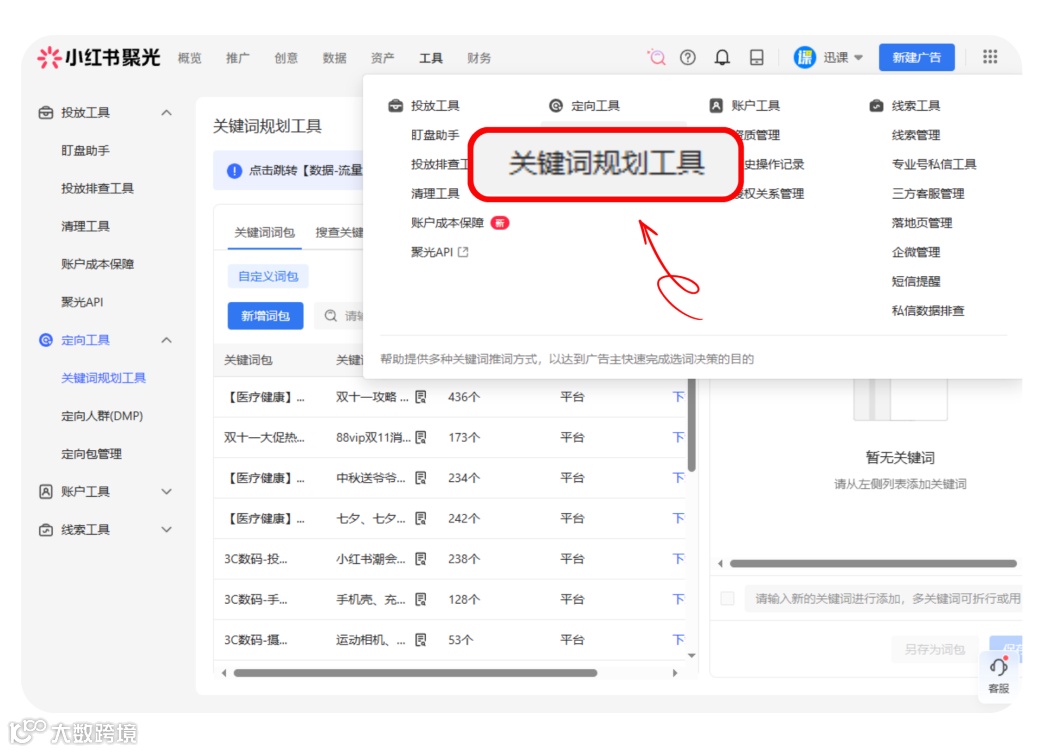Screen dimensions: 1057x752
Task: Click the 账户工具 sidebar icon
Action: pyautogui.click(x=46, y=491)
